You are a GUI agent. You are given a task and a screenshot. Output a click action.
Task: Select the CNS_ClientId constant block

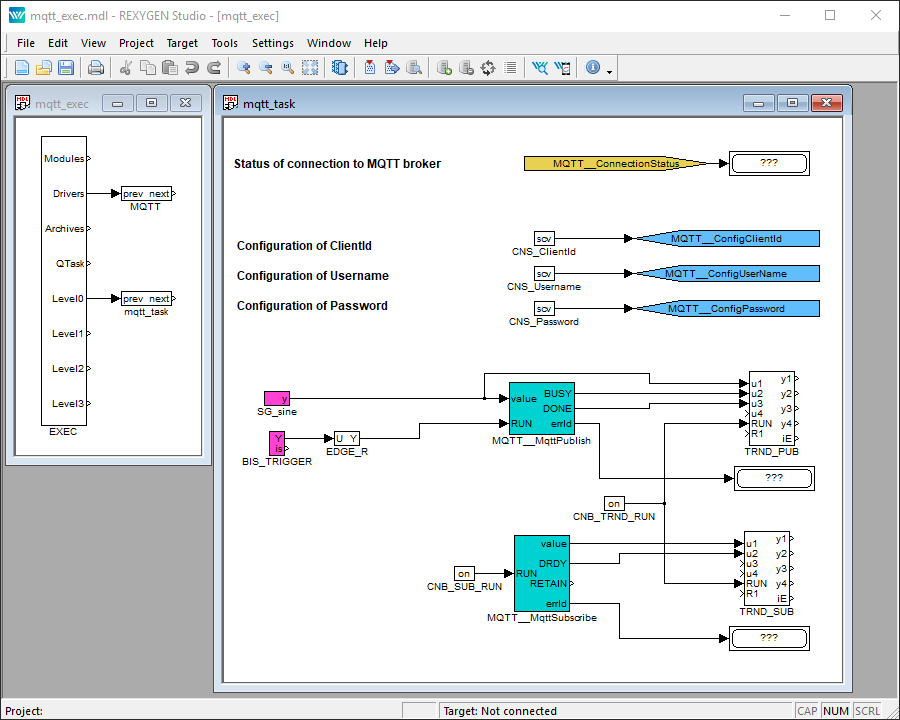544,238
